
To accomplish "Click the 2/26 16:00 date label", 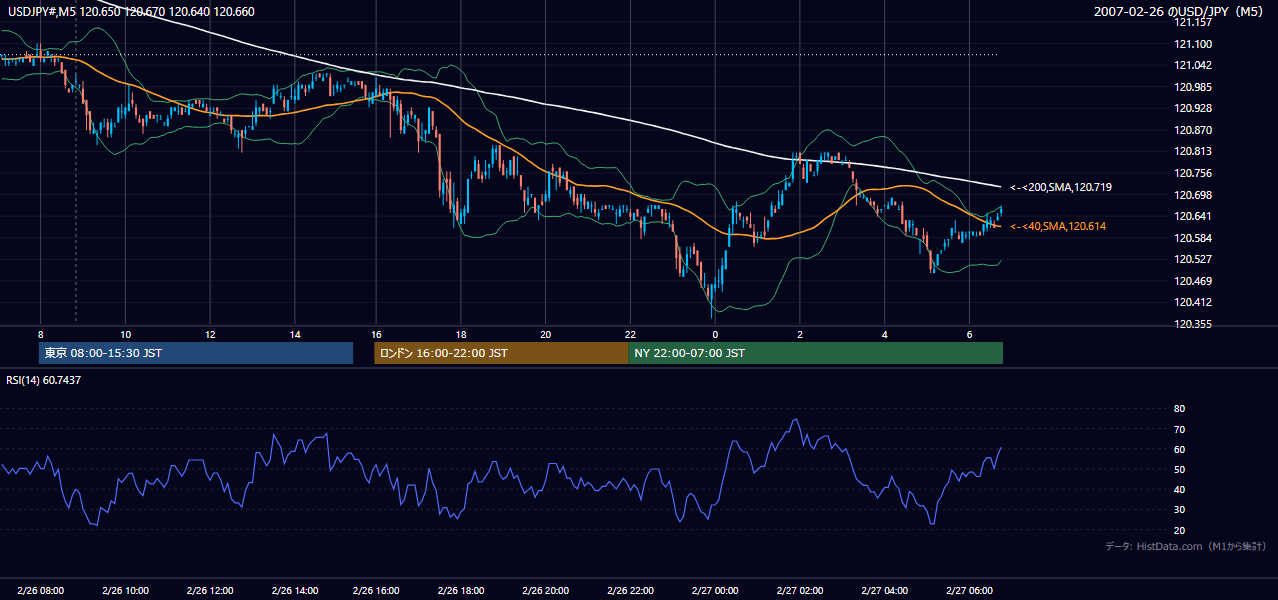I will tap(376, 591).
